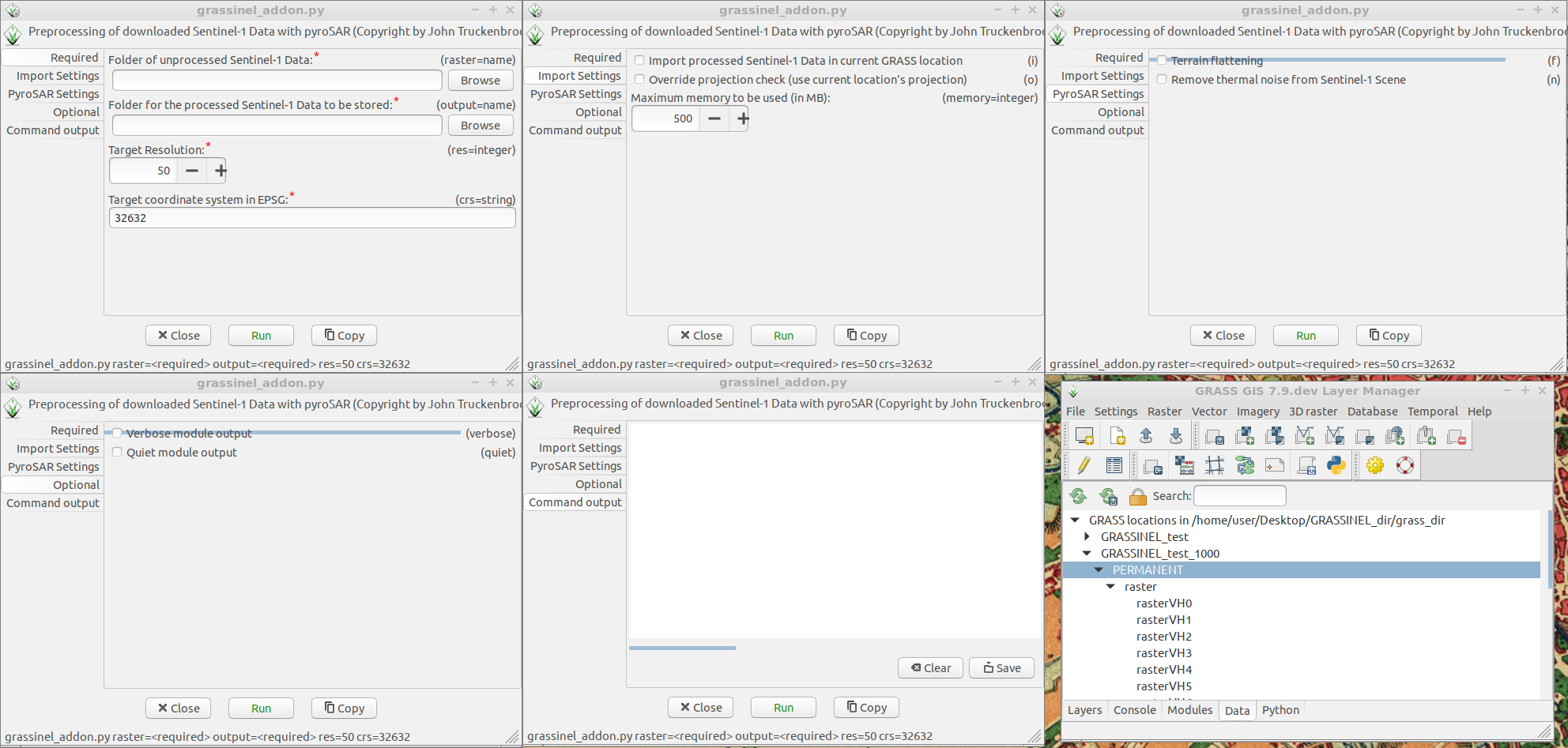Check Quiet module output
The height and width of the screenshot is (748, 1568).
(117, 453)
